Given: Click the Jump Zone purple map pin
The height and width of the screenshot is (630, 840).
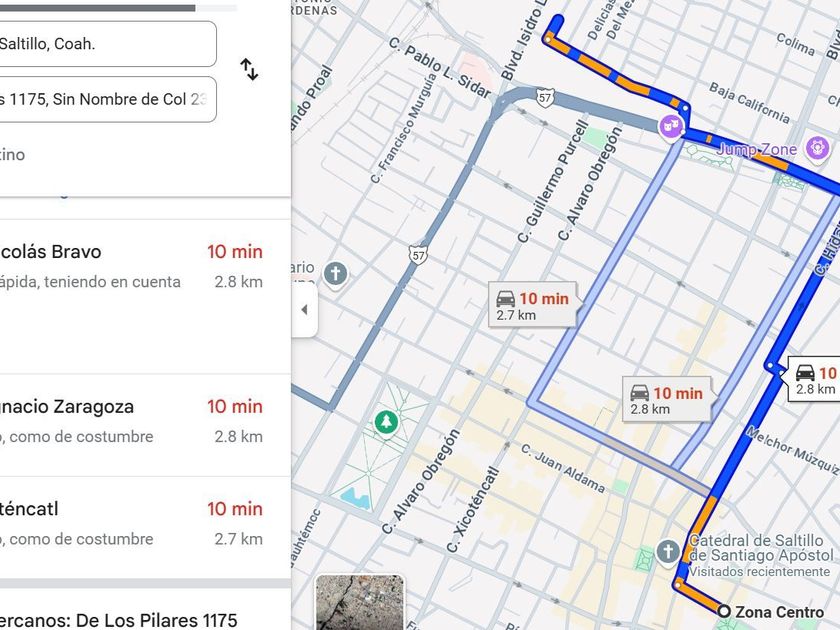Looking at the screenshot, I should pos(818,147).
